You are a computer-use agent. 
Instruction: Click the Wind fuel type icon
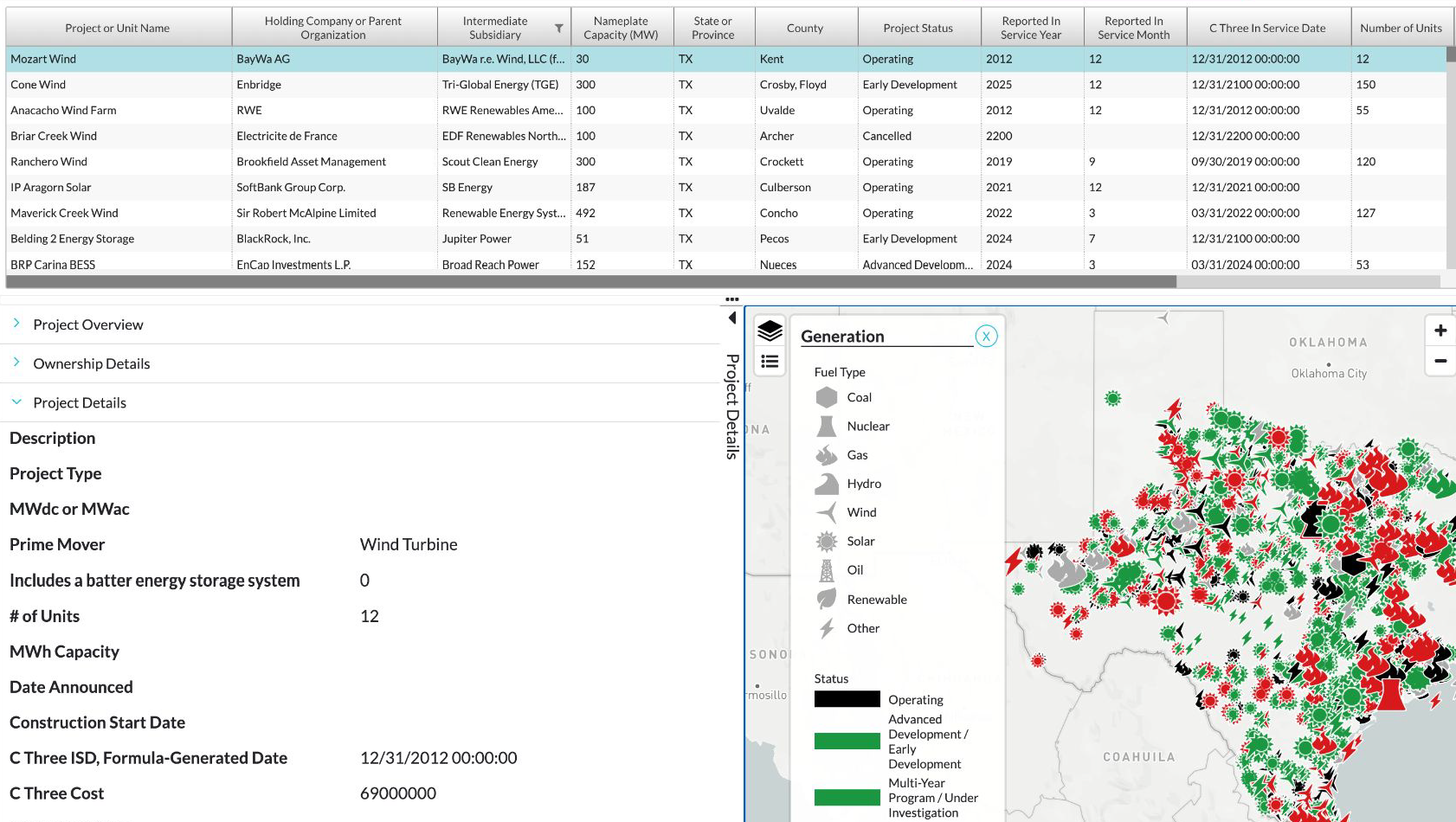point(827,512)
